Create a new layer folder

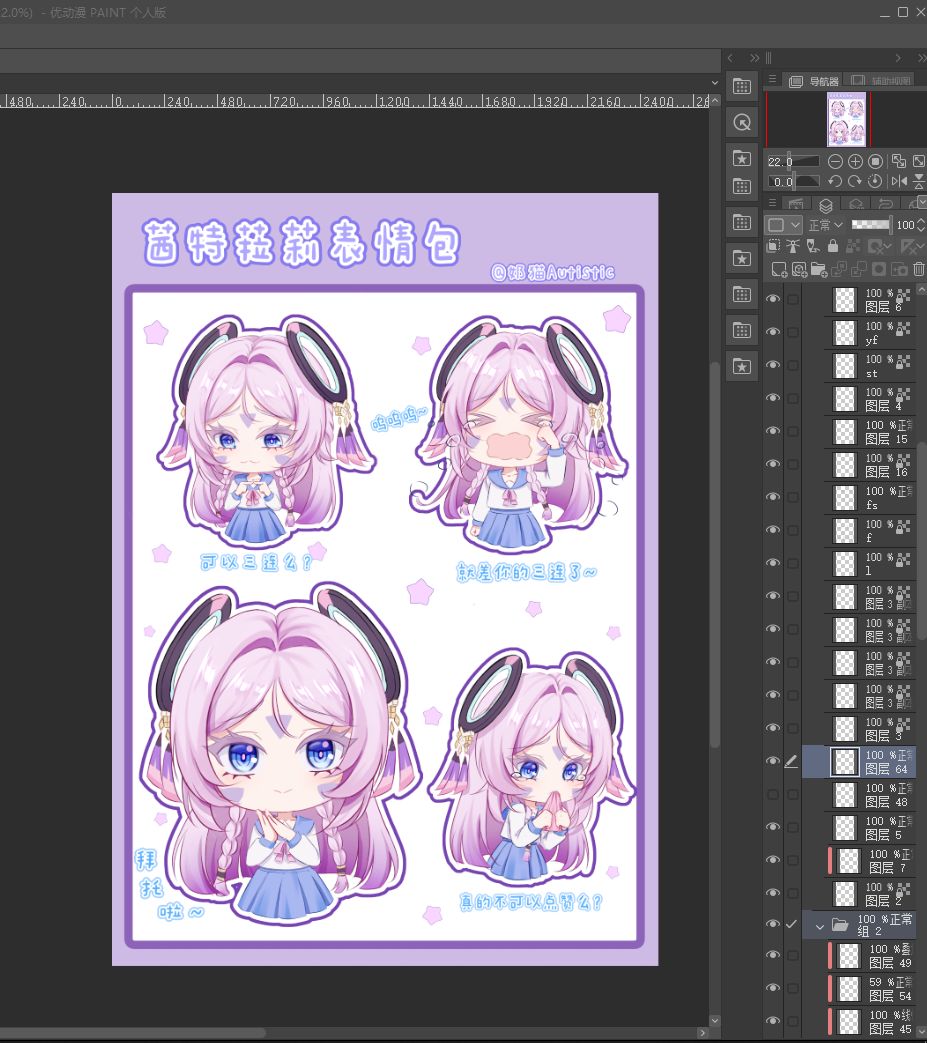[818, 269]
